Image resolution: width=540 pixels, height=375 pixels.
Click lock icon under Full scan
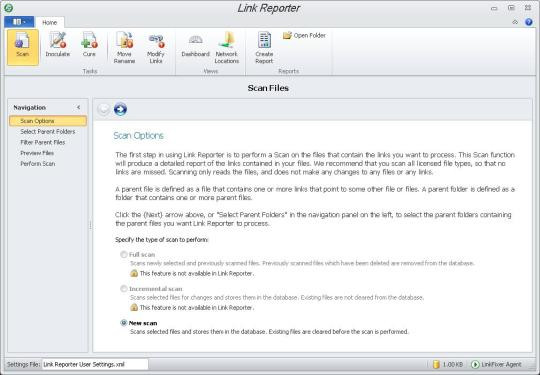pos(134,273)
